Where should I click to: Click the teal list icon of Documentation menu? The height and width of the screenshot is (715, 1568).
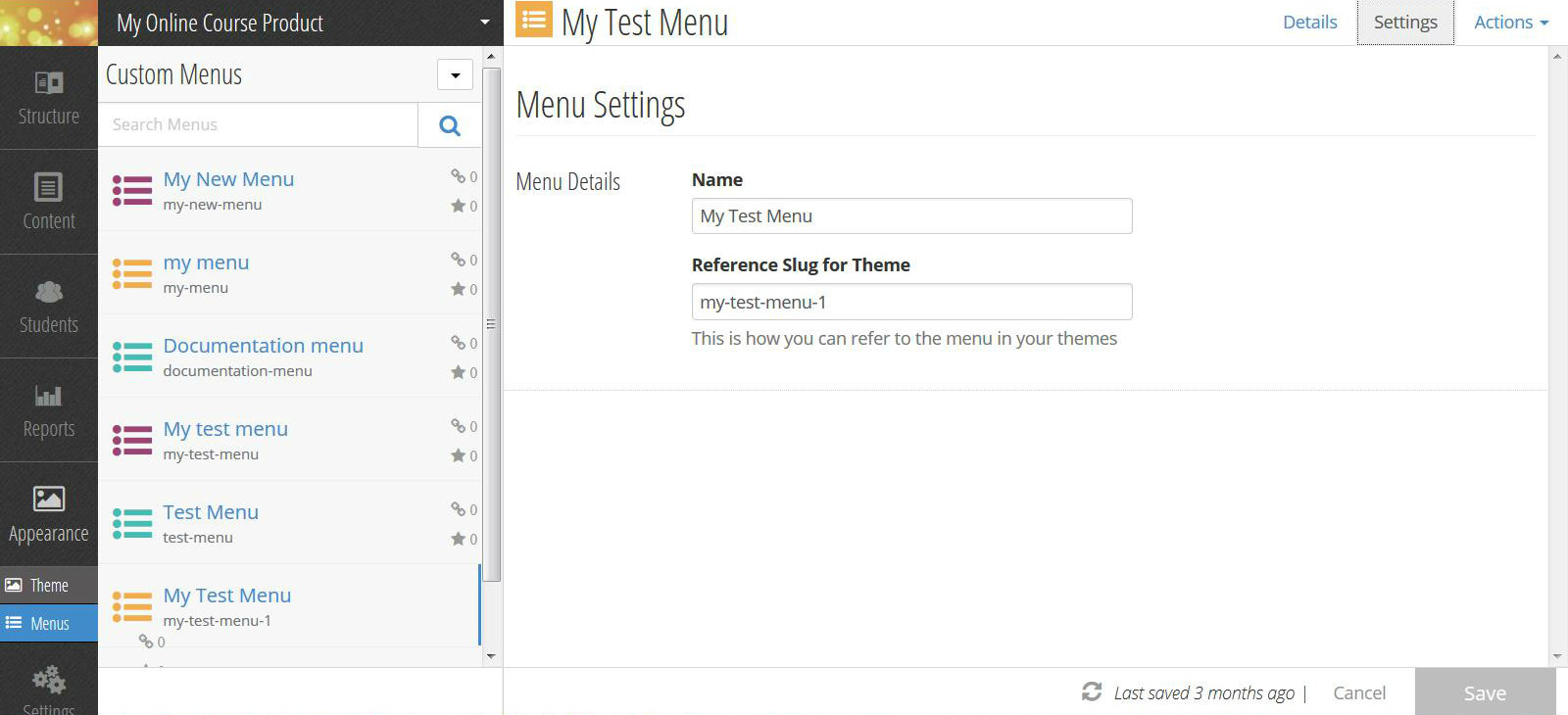(x=132, y=357)
